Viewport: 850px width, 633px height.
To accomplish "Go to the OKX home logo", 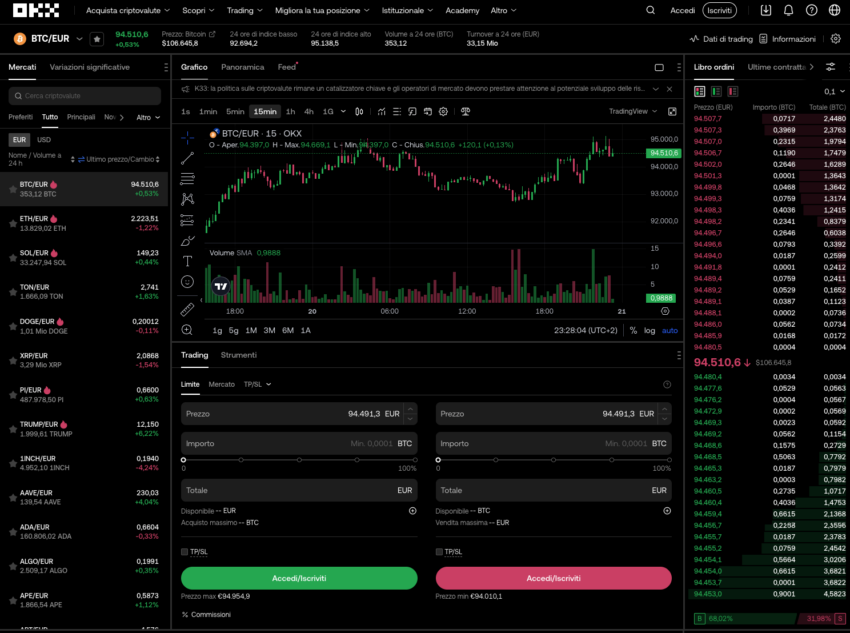I will (36, 10).
